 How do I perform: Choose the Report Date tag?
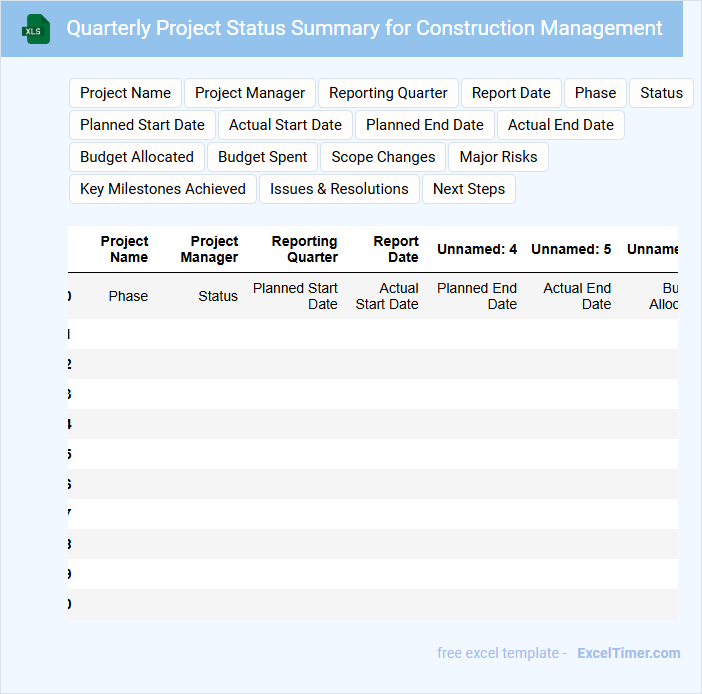click(511, 93)
